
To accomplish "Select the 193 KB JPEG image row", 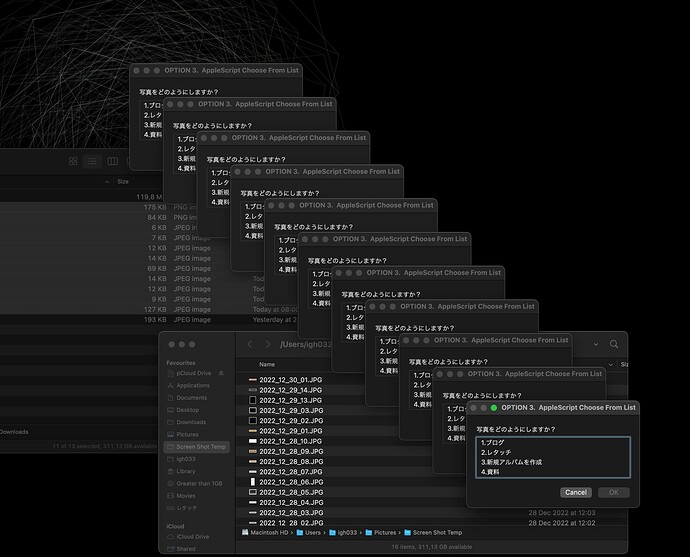I will (x=150, y=320).
